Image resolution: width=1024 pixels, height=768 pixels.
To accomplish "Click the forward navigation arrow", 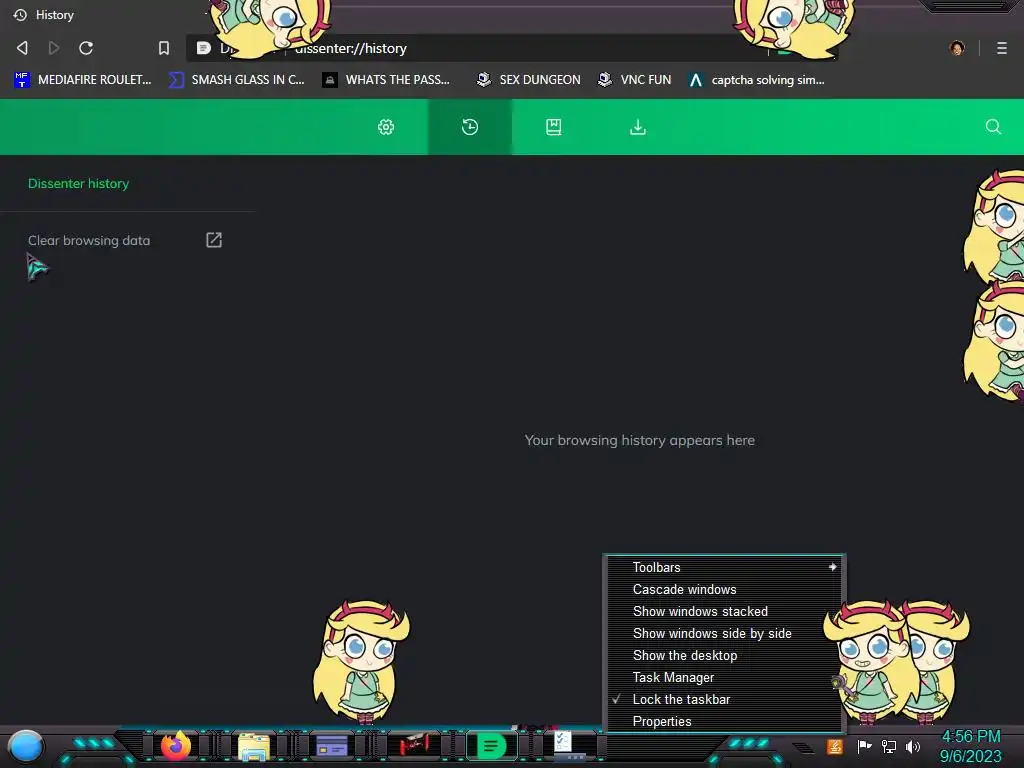I will click(x=54, y=48).
